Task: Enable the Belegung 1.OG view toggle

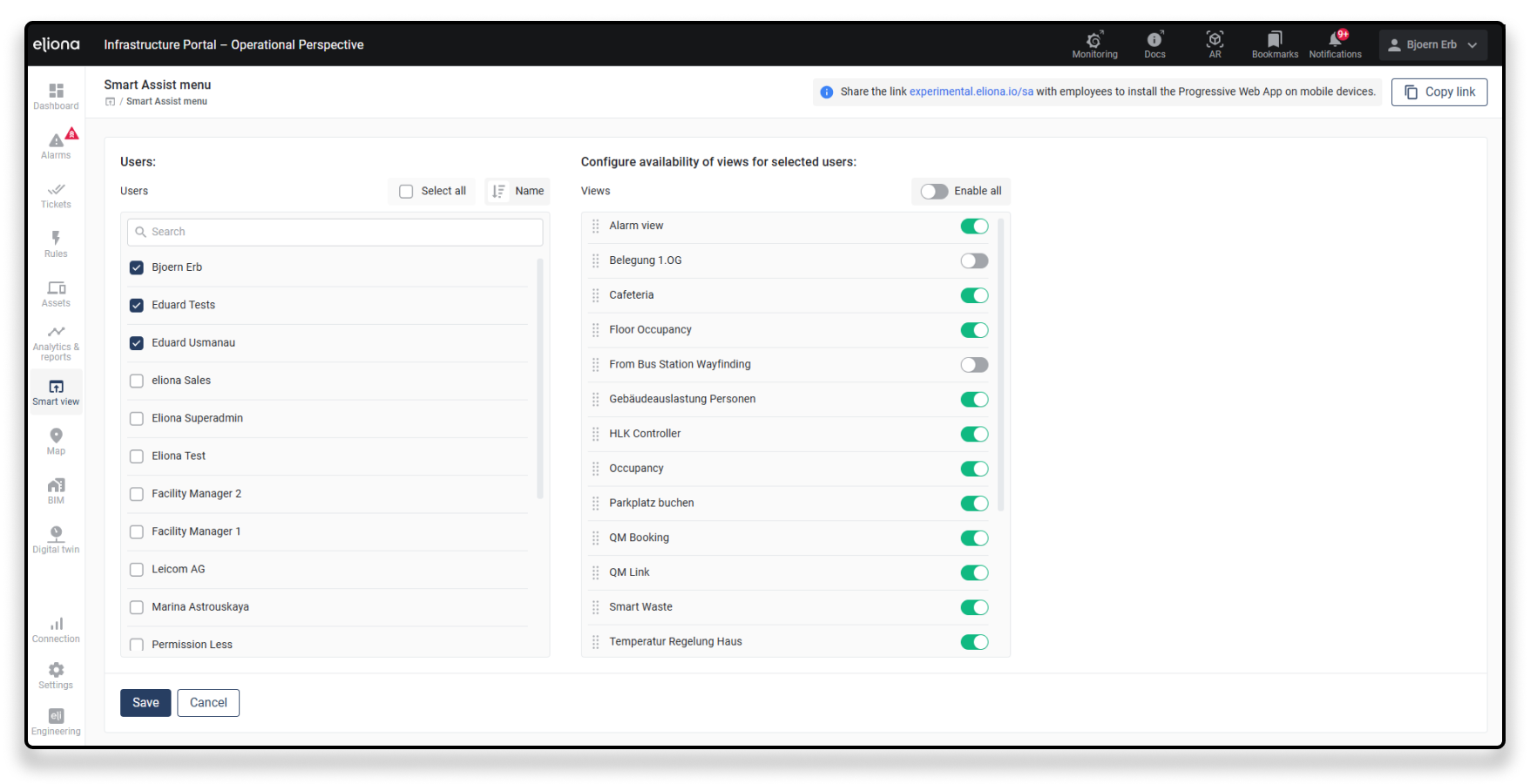Action: click(x=974, y=260)
